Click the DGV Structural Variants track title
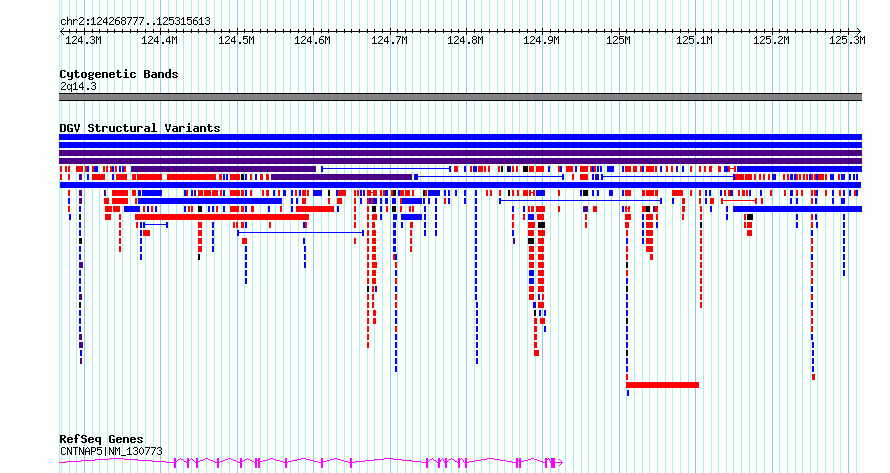Image resolution: width=890 pixels, height=473 pixels. (x=140, y=128)
